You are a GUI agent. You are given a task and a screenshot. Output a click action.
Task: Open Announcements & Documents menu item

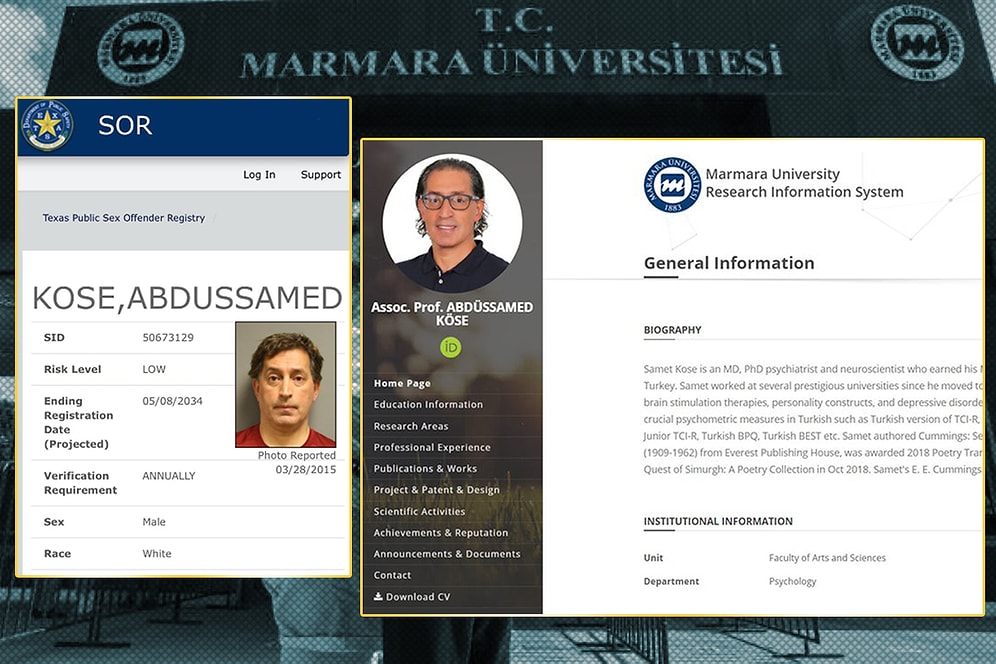[x=447, y=554]
